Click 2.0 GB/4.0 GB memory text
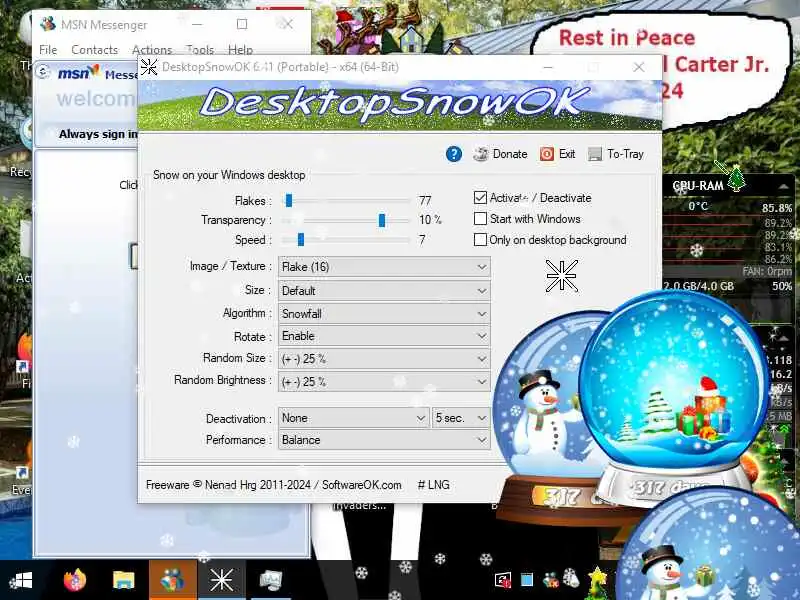The image size is (800, 600). coord(698,286)
